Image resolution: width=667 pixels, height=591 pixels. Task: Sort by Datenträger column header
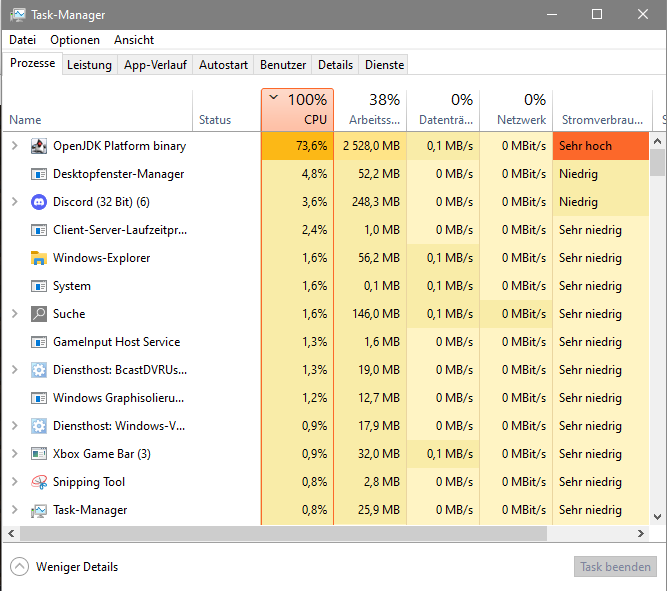(x=443, y=110)
